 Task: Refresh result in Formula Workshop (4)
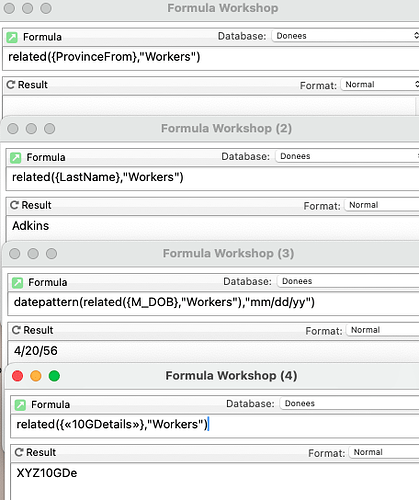coord(19,452)
